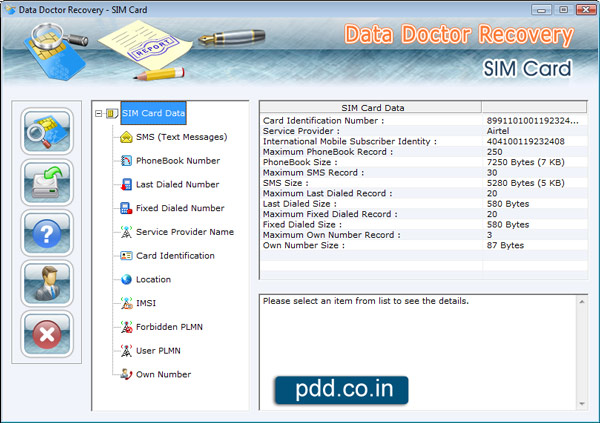Click the Own Number person-phone icon

[x=126, y=374]
